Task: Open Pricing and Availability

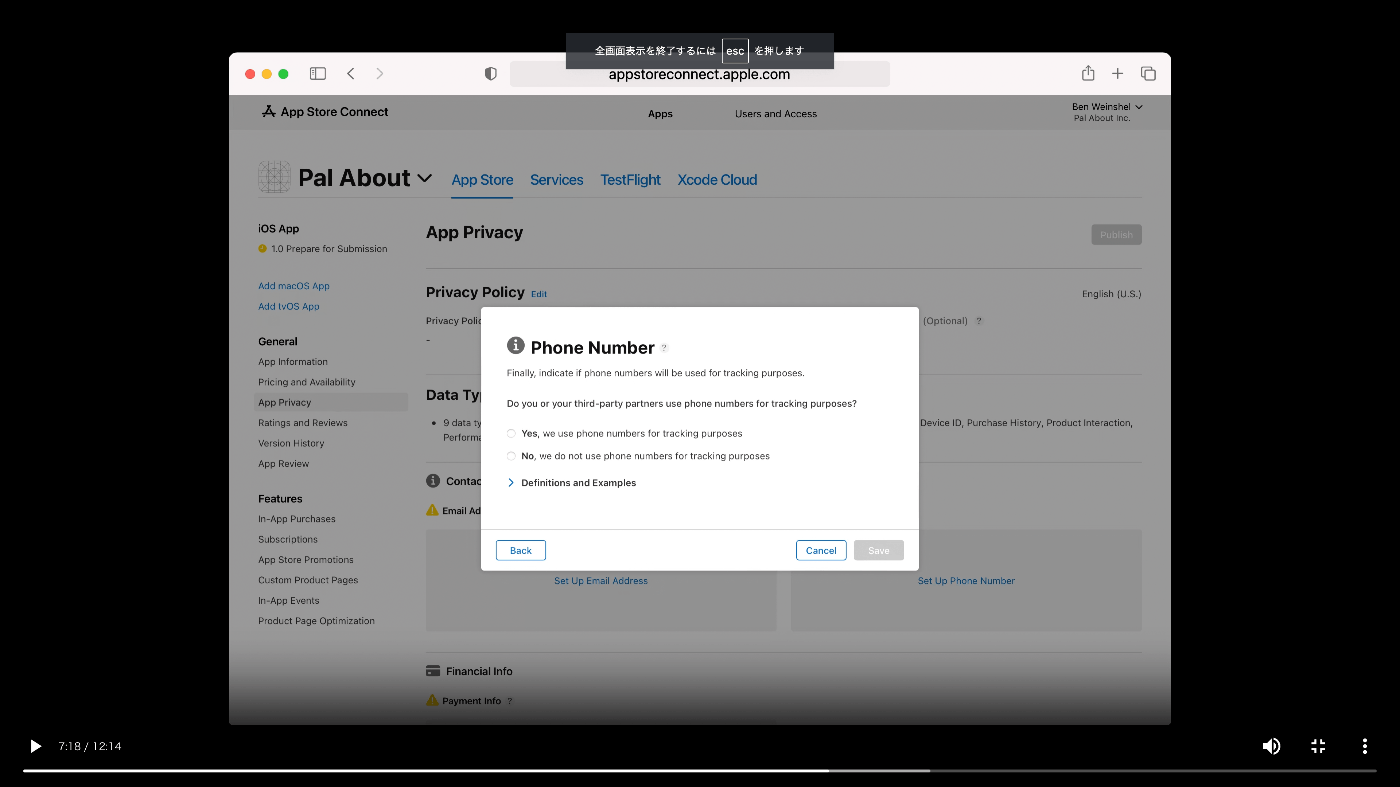Action: point(307,382)
